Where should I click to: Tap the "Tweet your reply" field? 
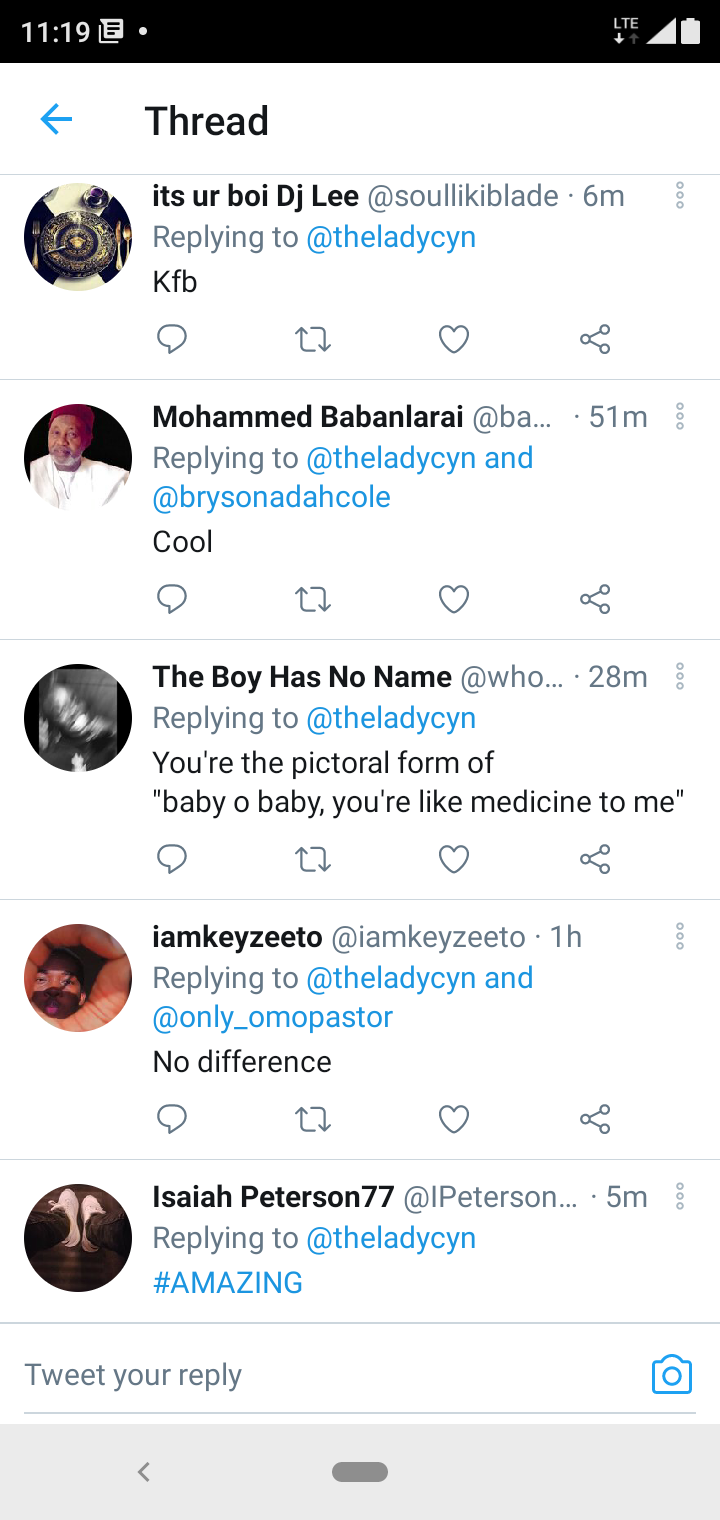(x=330, y=1375)
